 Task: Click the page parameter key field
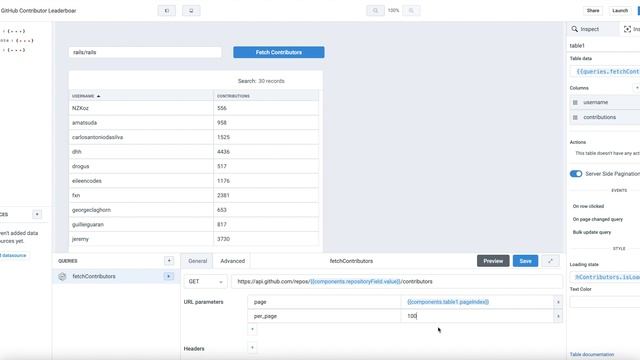(x=324, y=302)
